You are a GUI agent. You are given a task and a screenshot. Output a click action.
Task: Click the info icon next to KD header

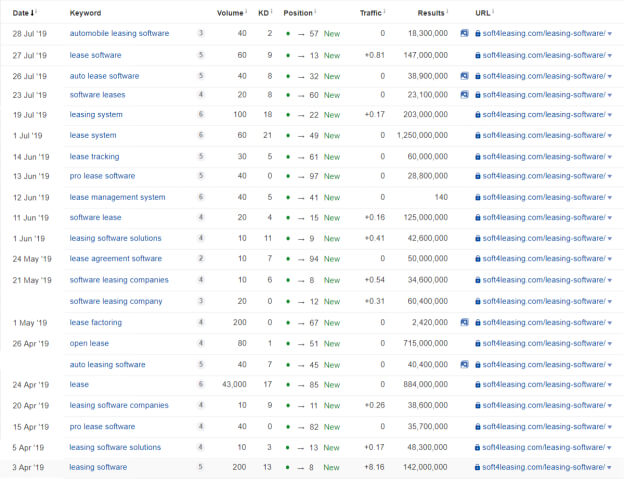[273, 13]
